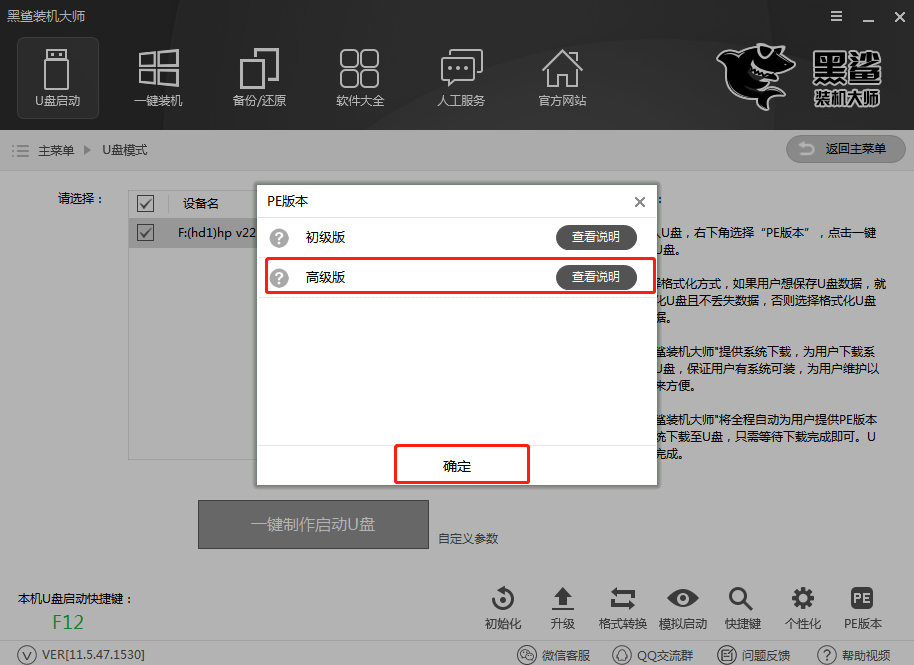Open the 软件大全 software collection
The width and height of the screenshot is (914, 665).
[x=359, y=78]
